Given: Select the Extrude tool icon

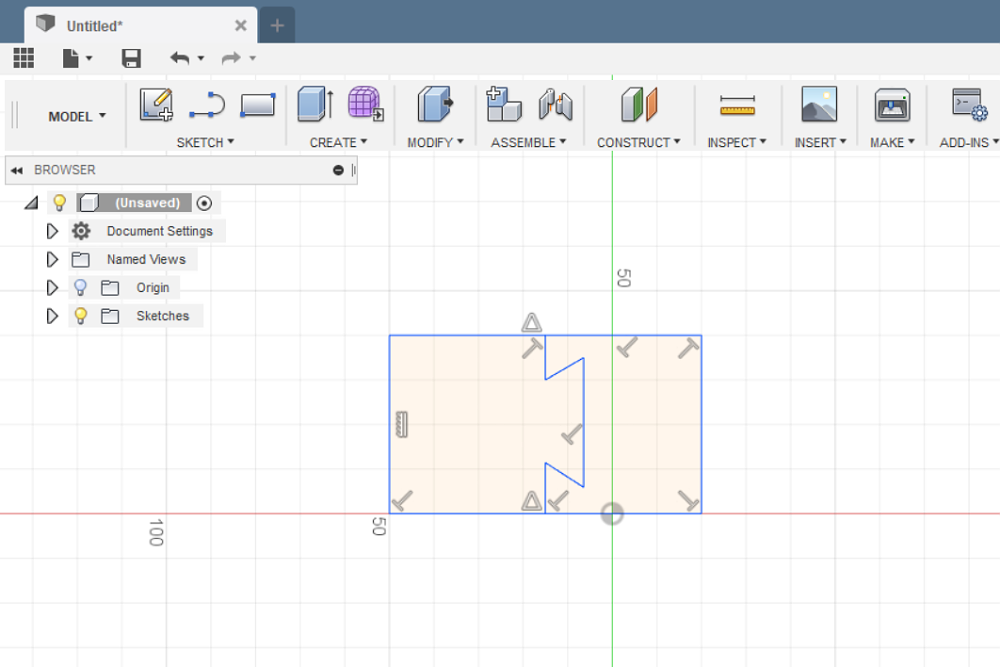Looking at the screenshot, I should coord(316,105).
